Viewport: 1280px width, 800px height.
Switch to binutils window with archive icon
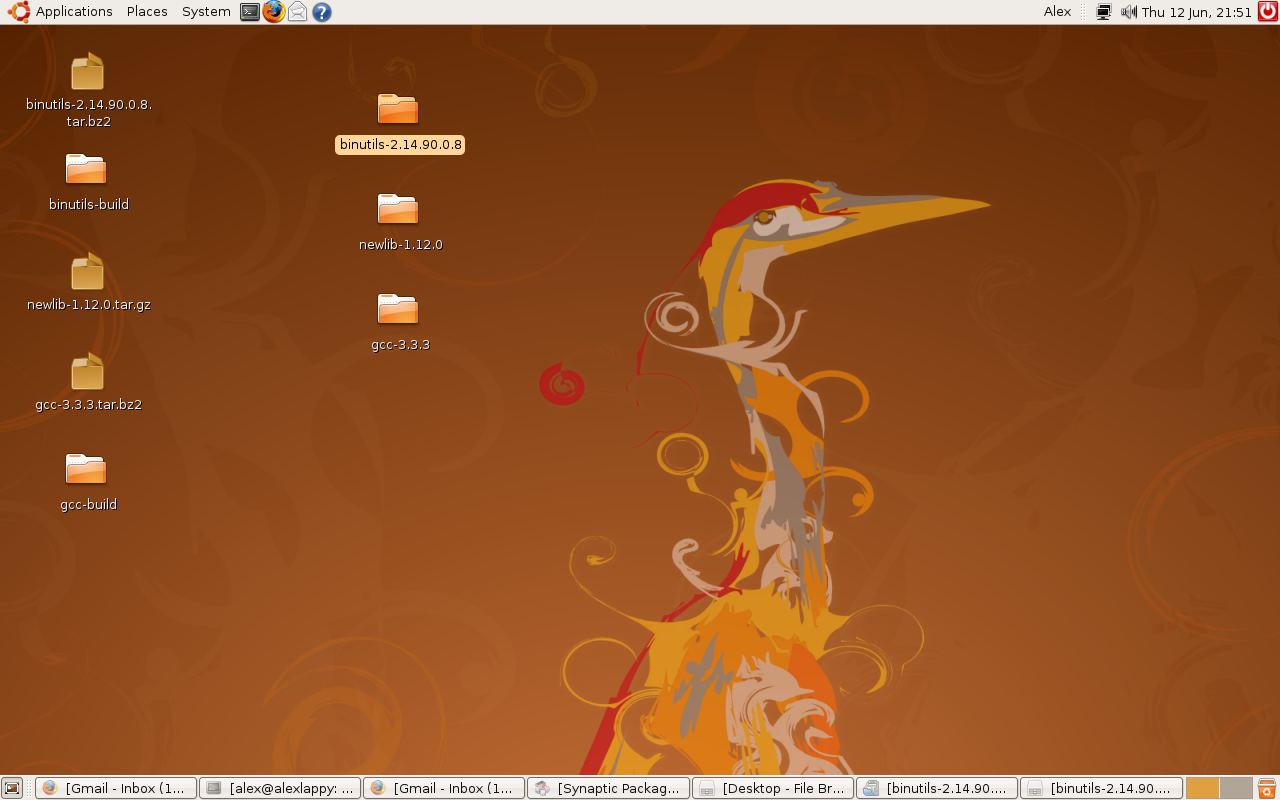pos(937,788)
